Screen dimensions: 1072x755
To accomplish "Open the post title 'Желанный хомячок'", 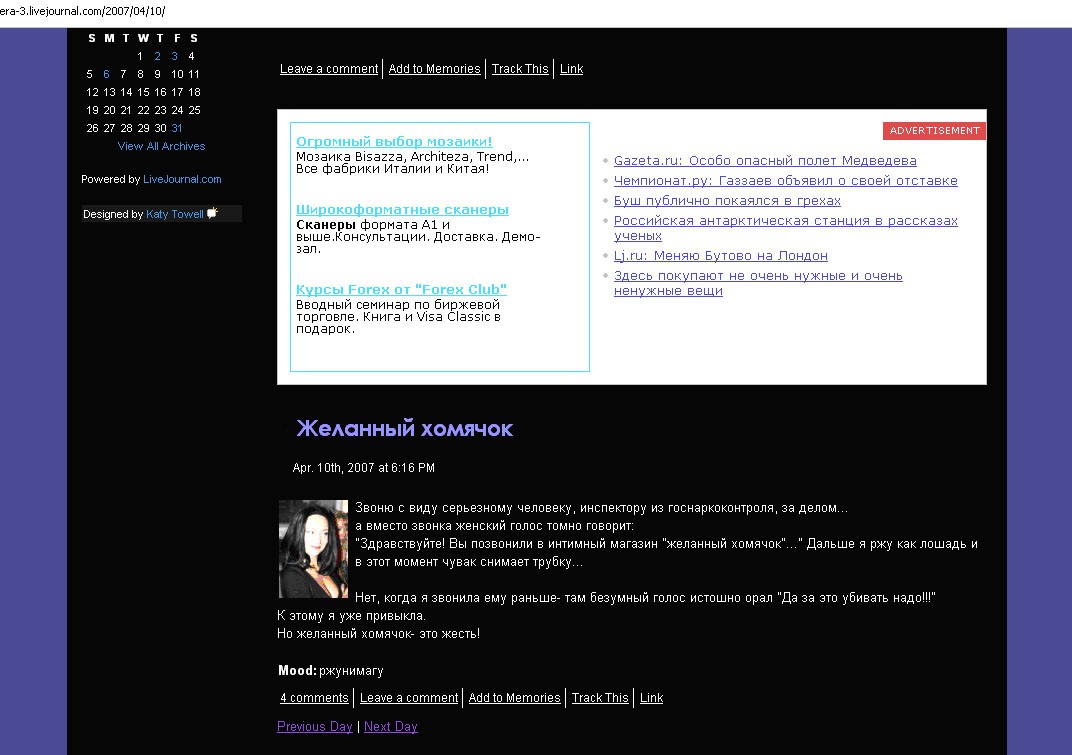I will tap(404, 429).
